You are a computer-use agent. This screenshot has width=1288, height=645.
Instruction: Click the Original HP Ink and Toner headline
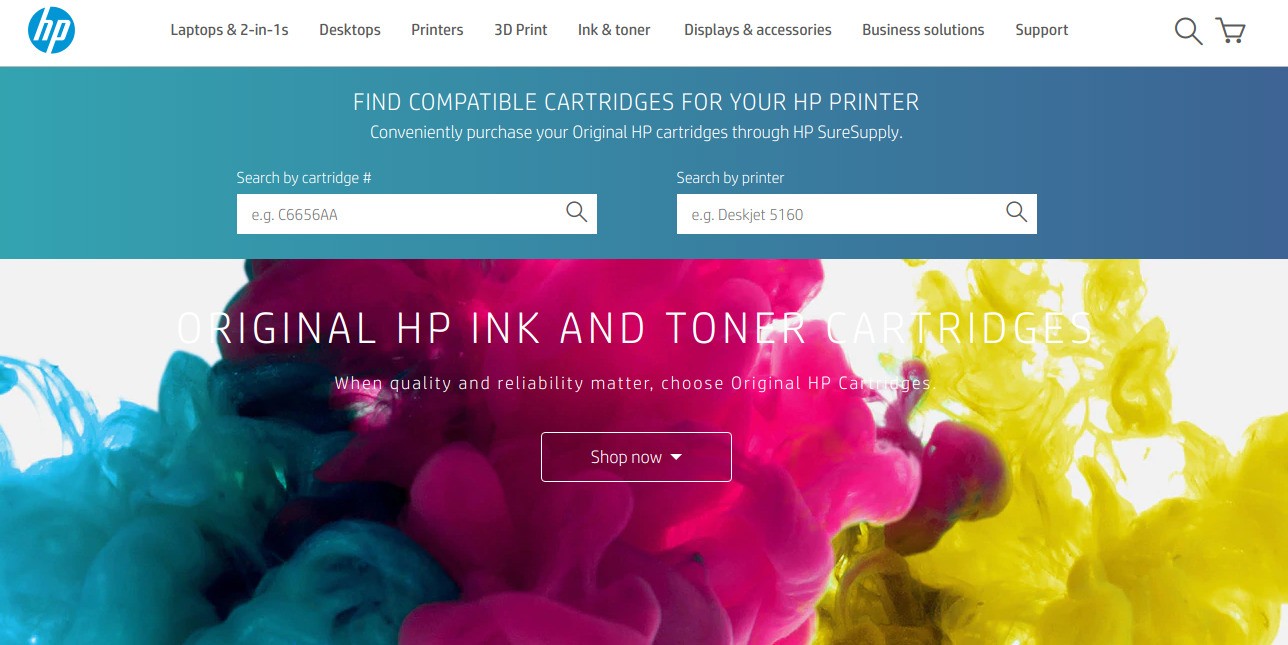pyautogui.click(x=635, y=329)
